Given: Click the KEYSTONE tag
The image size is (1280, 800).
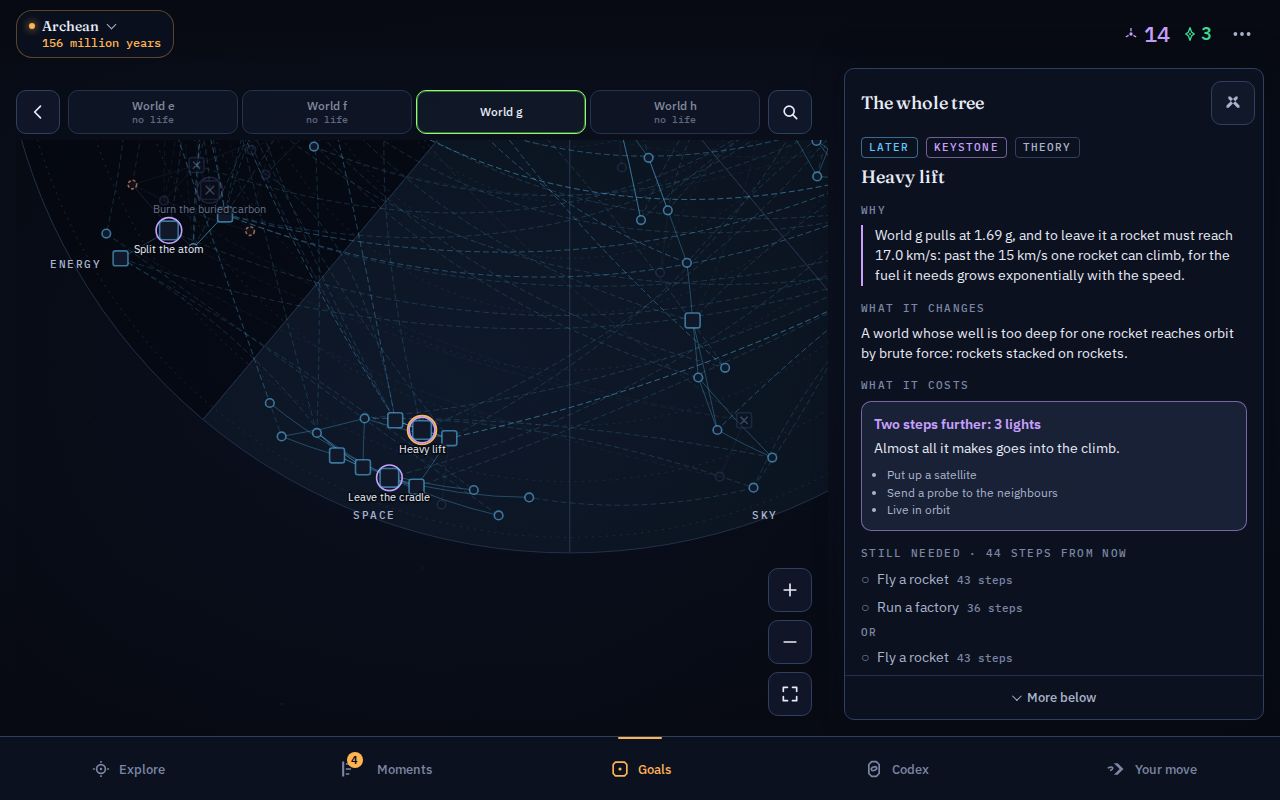Looking at the screenshot, I should [x=966, y=147].
